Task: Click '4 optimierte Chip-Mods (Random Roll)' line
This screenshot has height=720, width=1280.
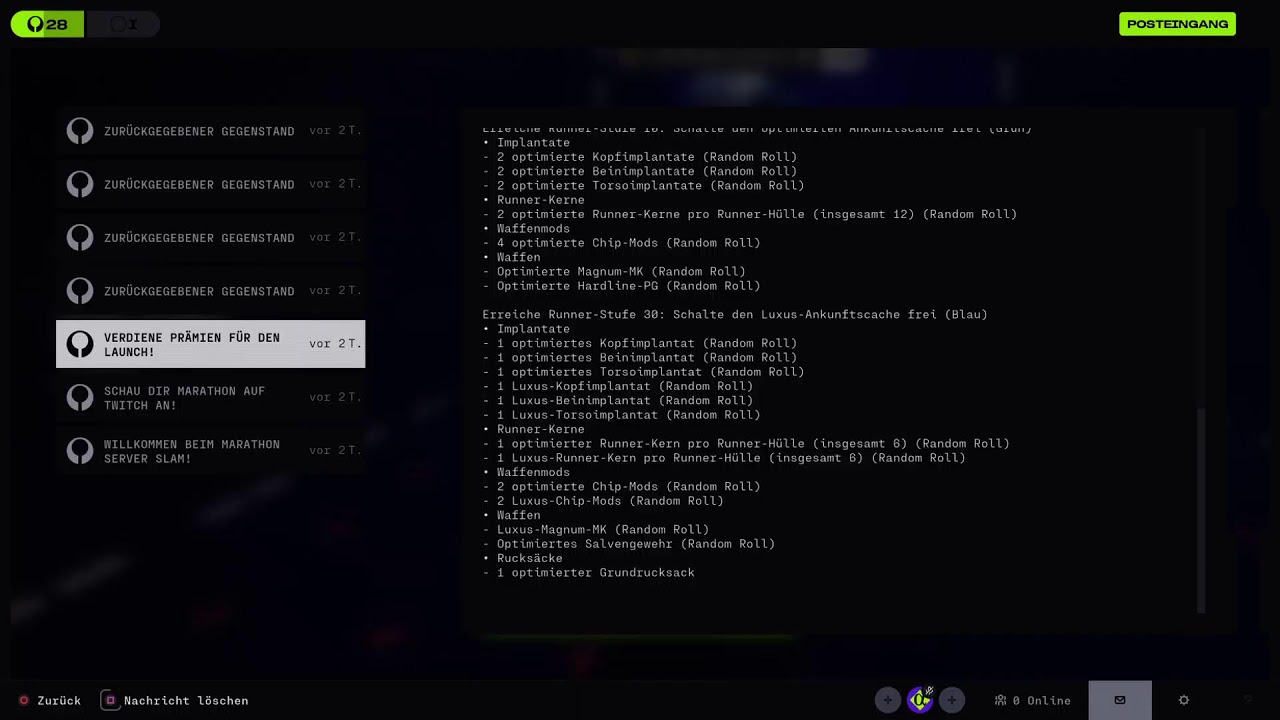Action: click(621, 243)
